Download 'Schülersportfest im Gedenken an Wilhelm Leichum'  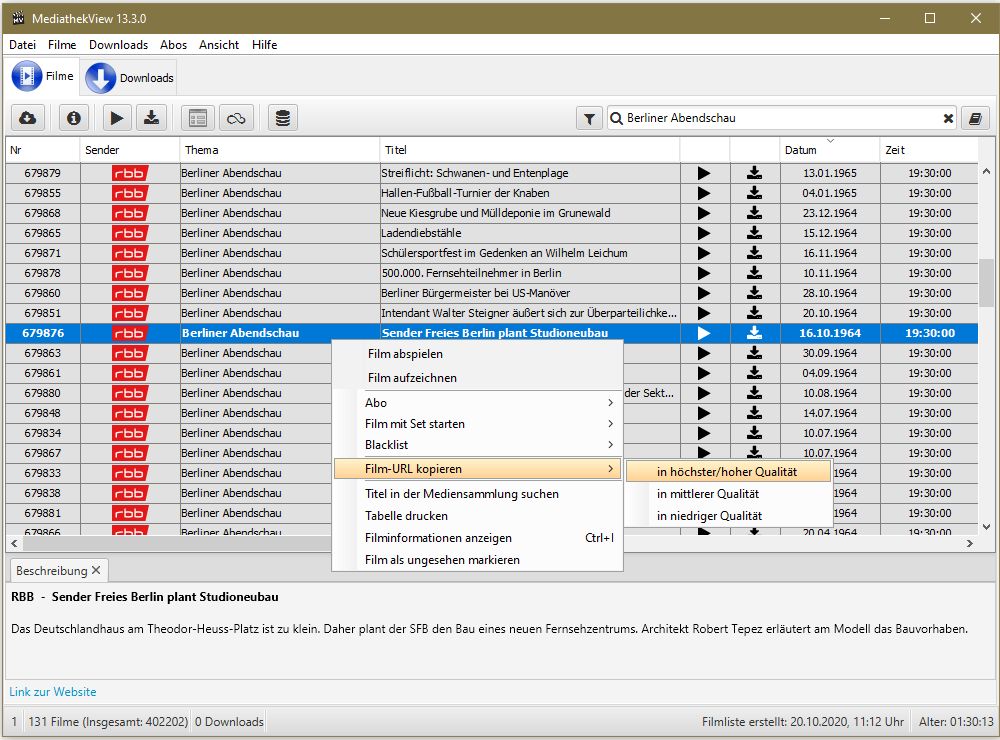point(754,253)
